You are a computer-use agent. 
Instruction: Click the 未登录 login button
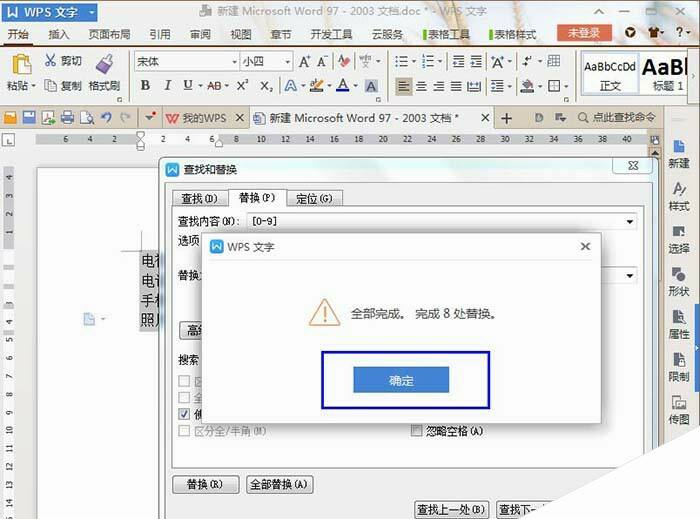[584, 33]
